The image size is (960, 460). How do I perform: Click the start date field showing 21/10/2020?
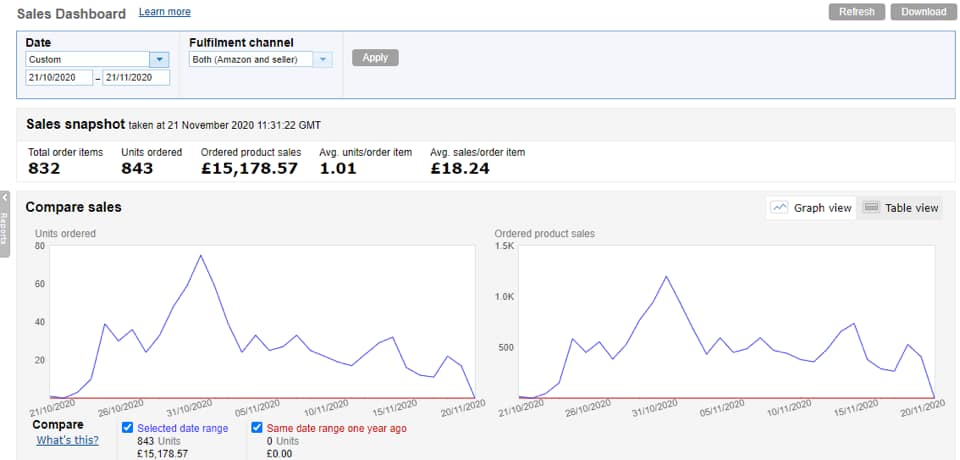tap(59, 78)
